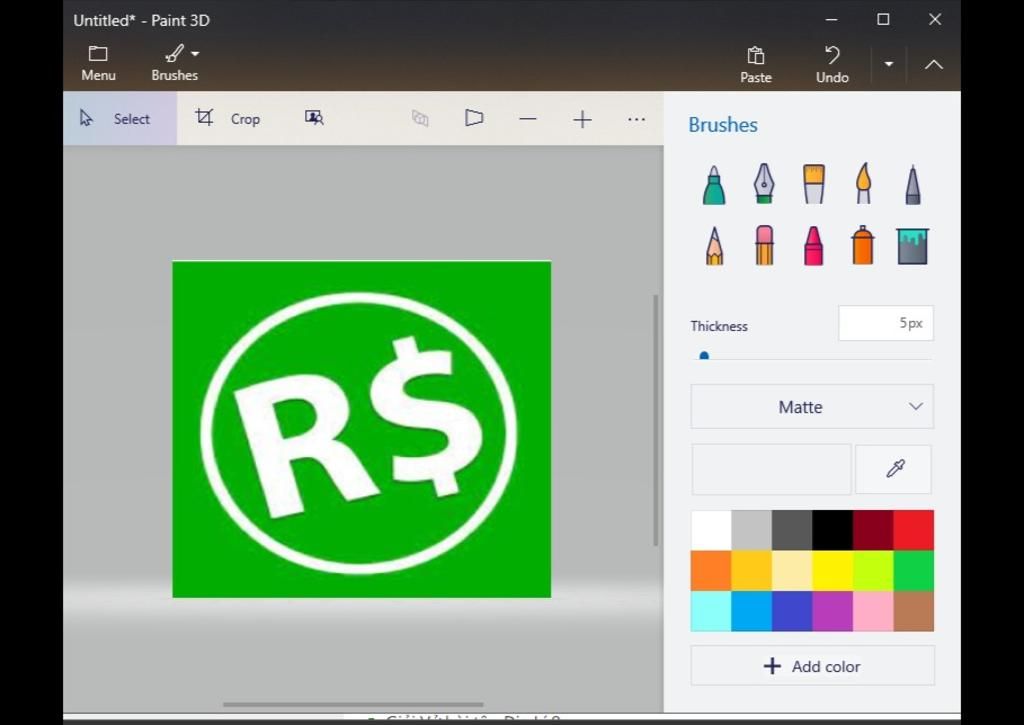
Task: Pick the purple color swatch
Action: click(833, 611)
